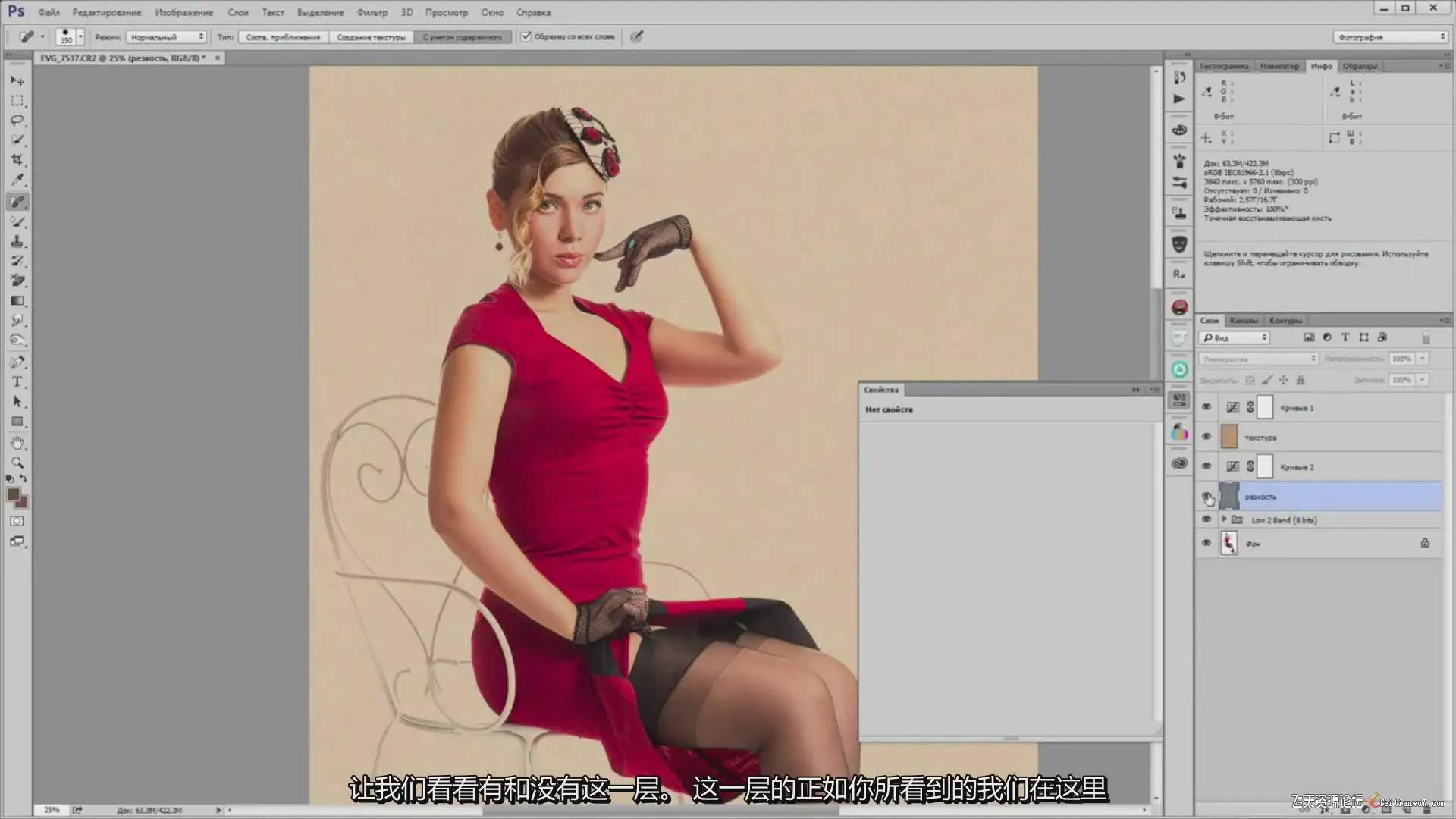The image size is (1456, 819).
Task: Click the text layer filter icon
Action: tap(1345, 337)
